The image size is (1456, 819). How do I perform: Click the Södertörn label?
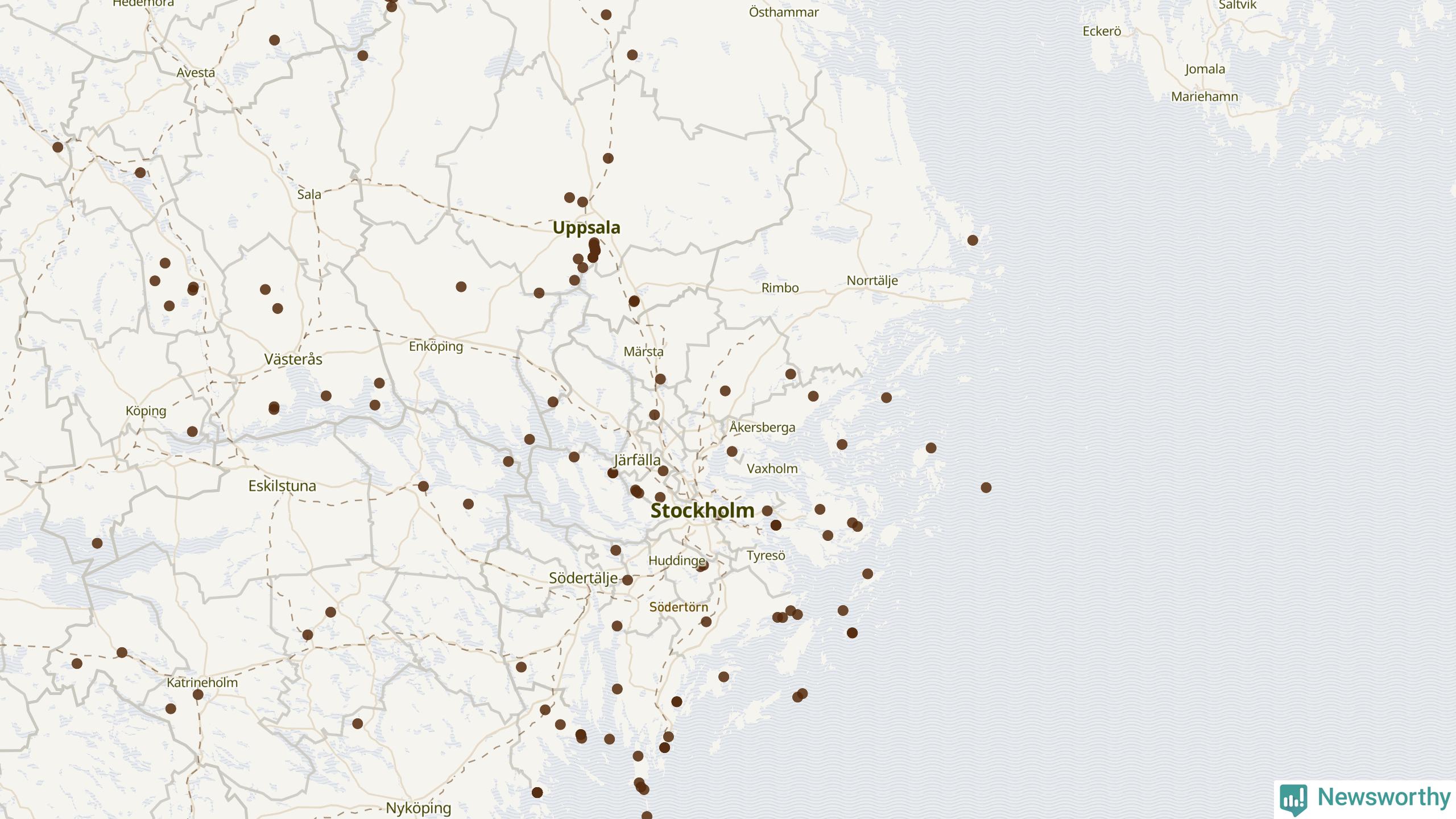(679, 607)
